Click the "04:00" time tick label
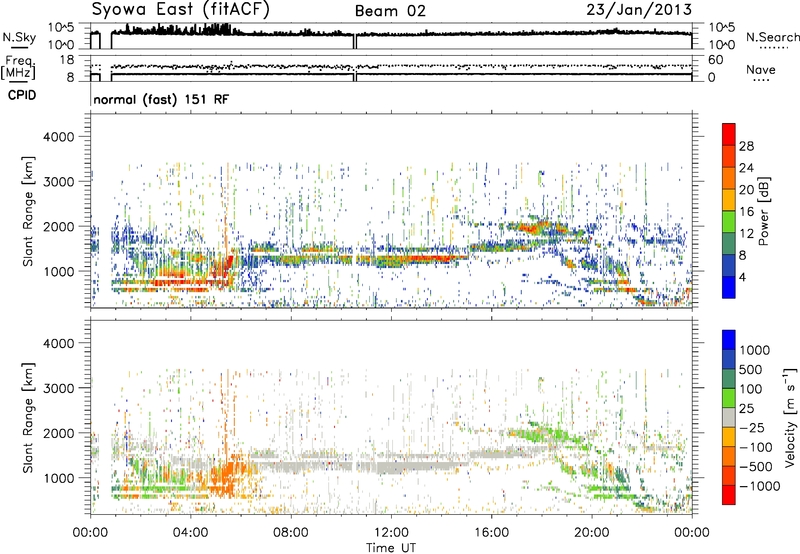 pyautogui.click(x=191, y=533)
